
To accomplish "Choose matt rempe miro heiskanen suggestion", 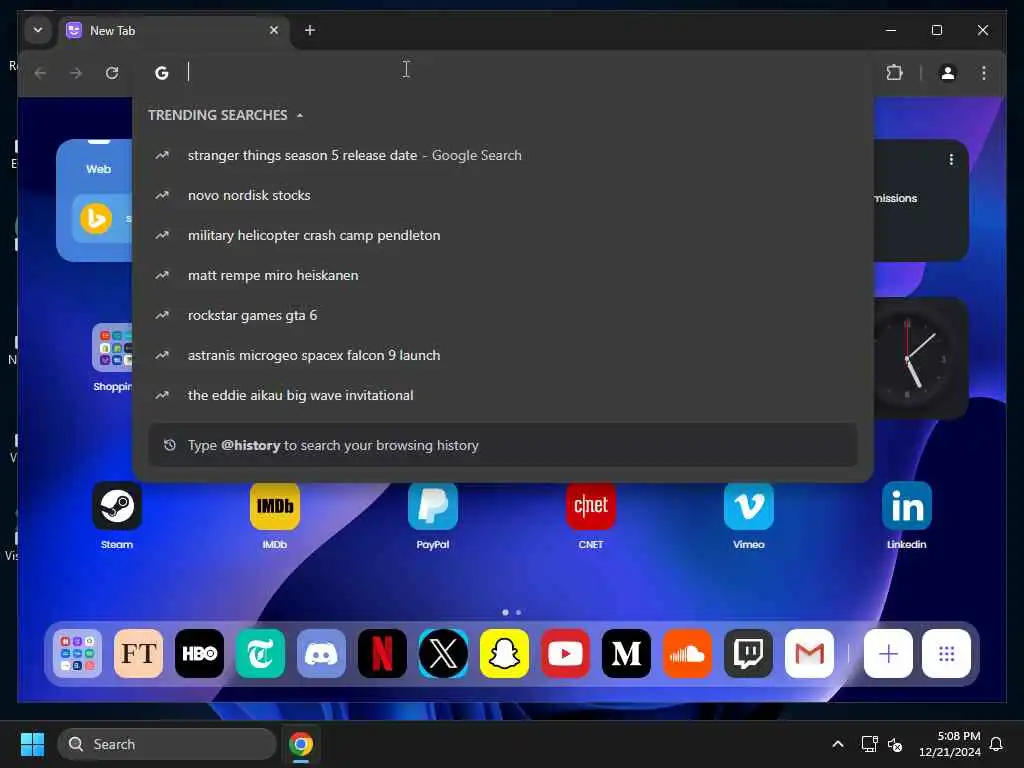I will point(503,275).
